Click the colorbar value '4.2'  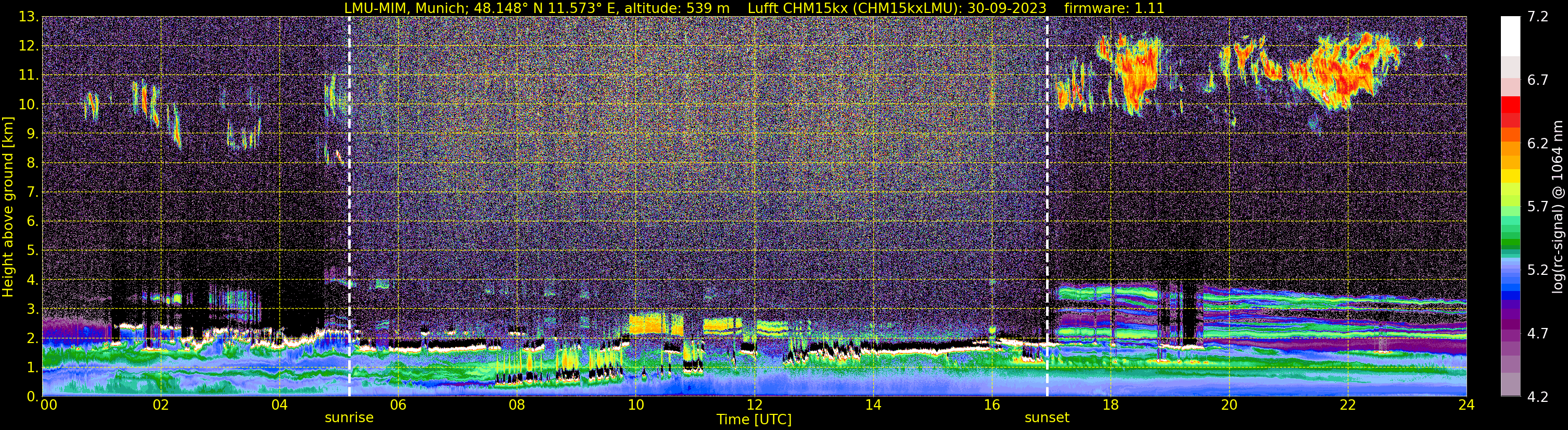pyautogui.click(x=1538, y=397)
